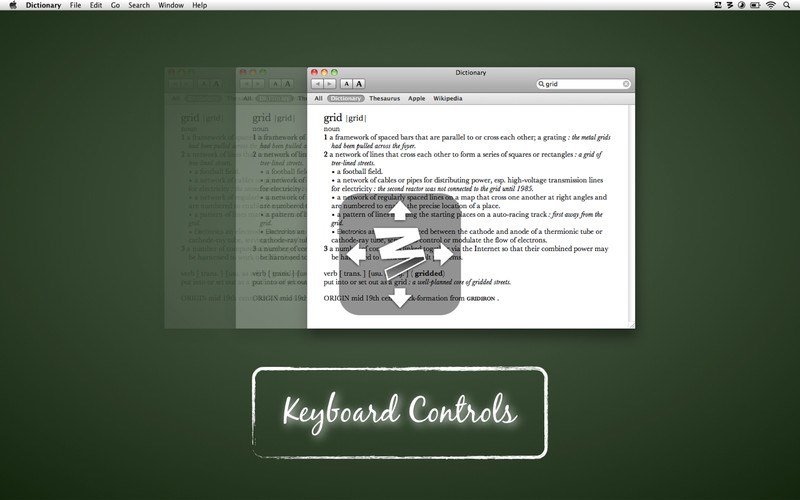The width and height of the screenshot is (800, 500).
Task: Click the Keyboard Controls chalk-framed label
Action: click(x=399, y=410)
